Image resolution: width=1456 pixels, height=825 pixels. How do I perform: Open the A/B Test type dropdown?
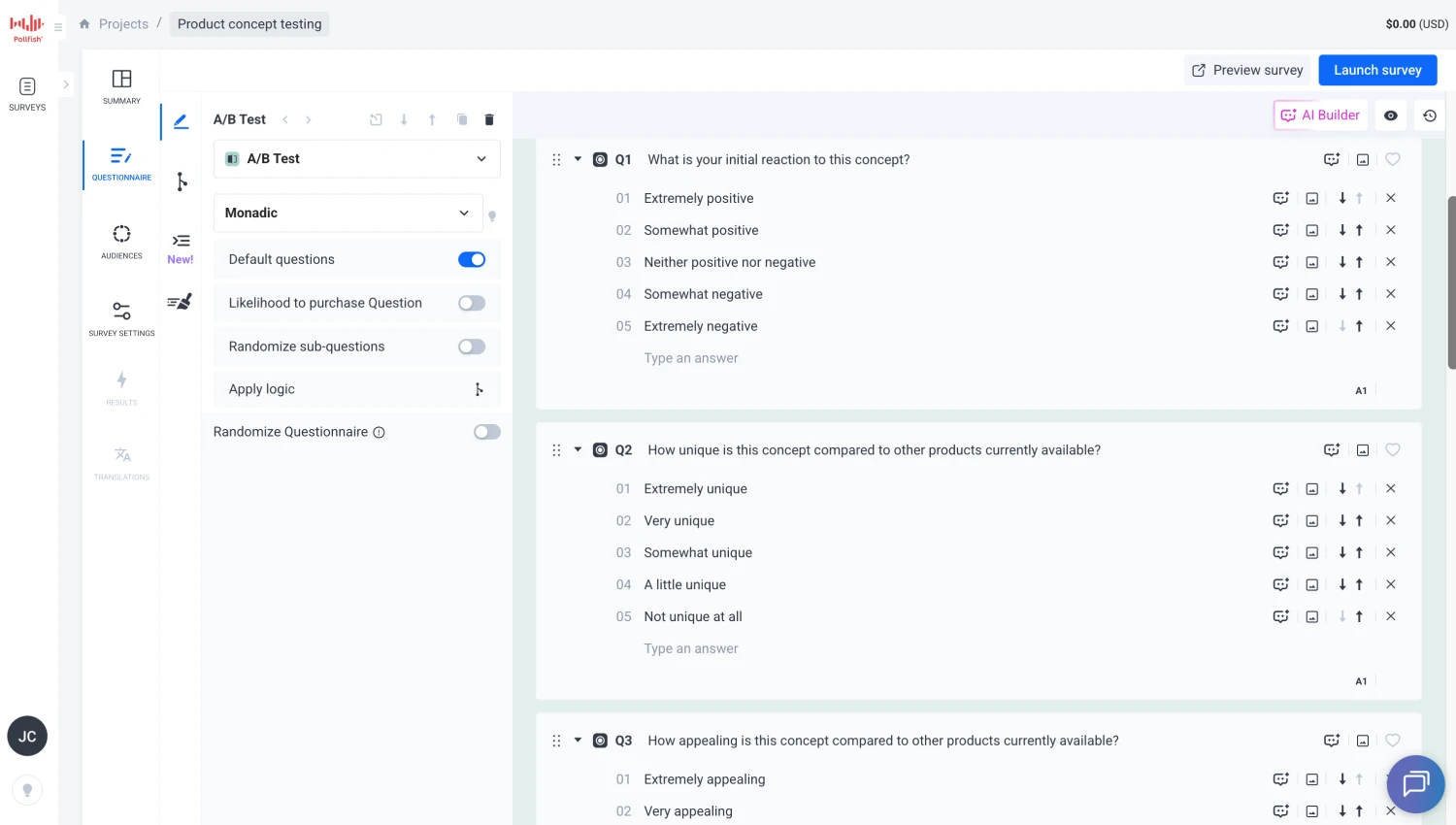click(356, 159)
